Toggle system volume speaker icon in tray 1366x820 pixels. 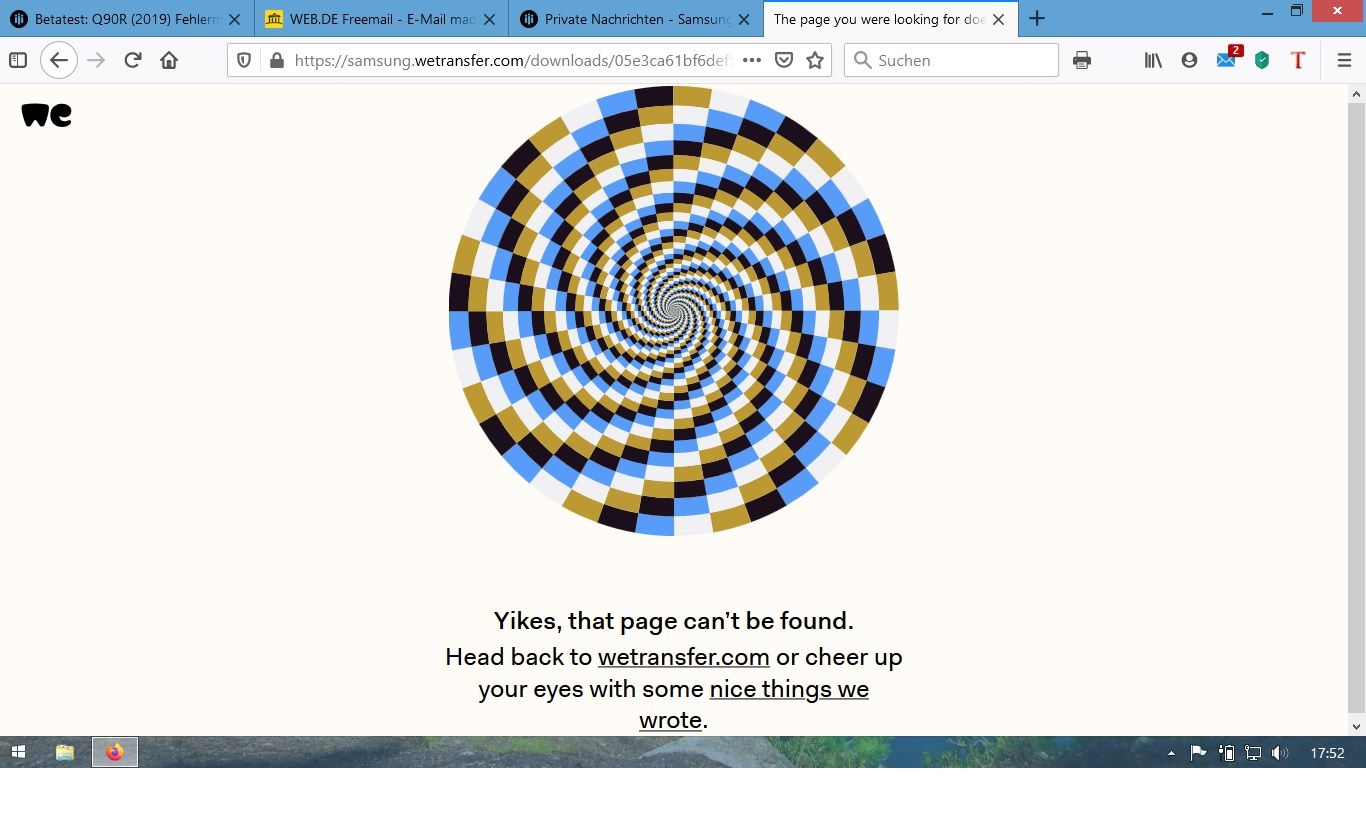pyautogui.click(x=1279, y=753)
